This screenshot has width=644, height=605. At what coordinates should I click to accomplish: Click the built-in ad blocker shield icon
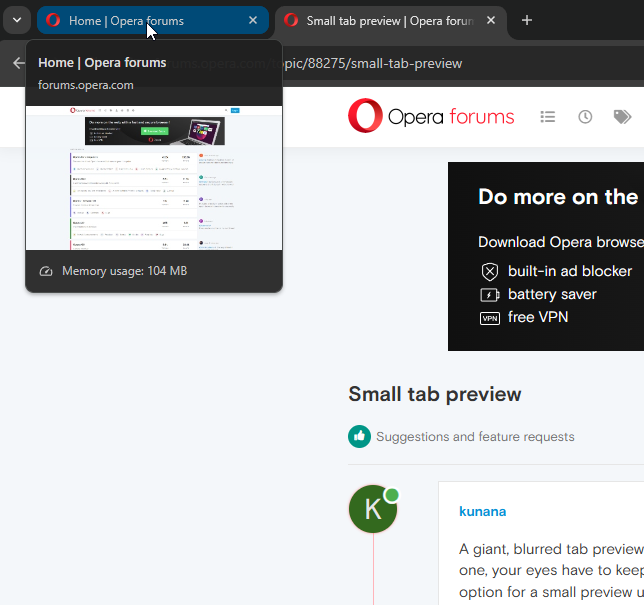[490, 271]
